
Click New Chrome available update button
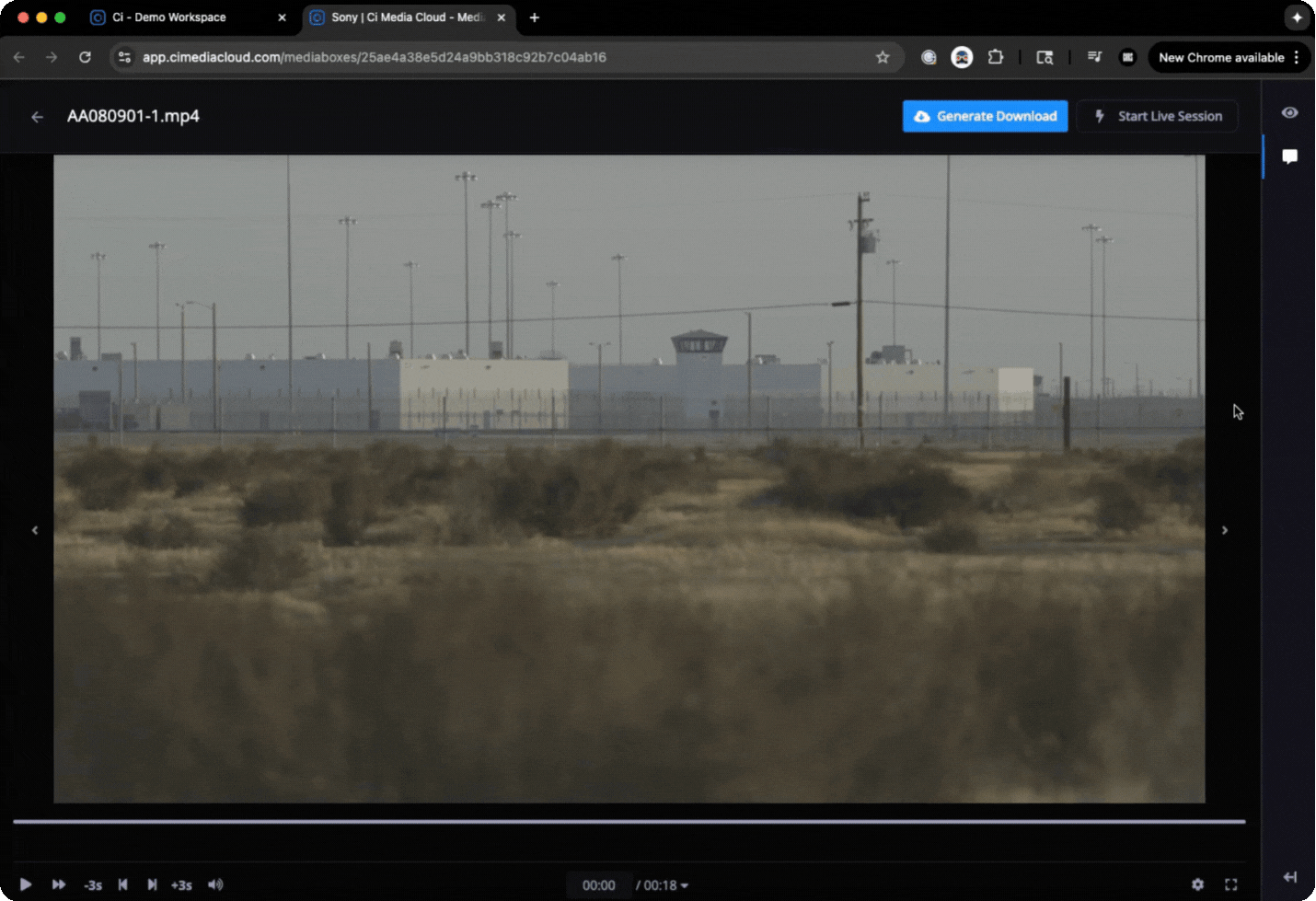(1221, 57)
